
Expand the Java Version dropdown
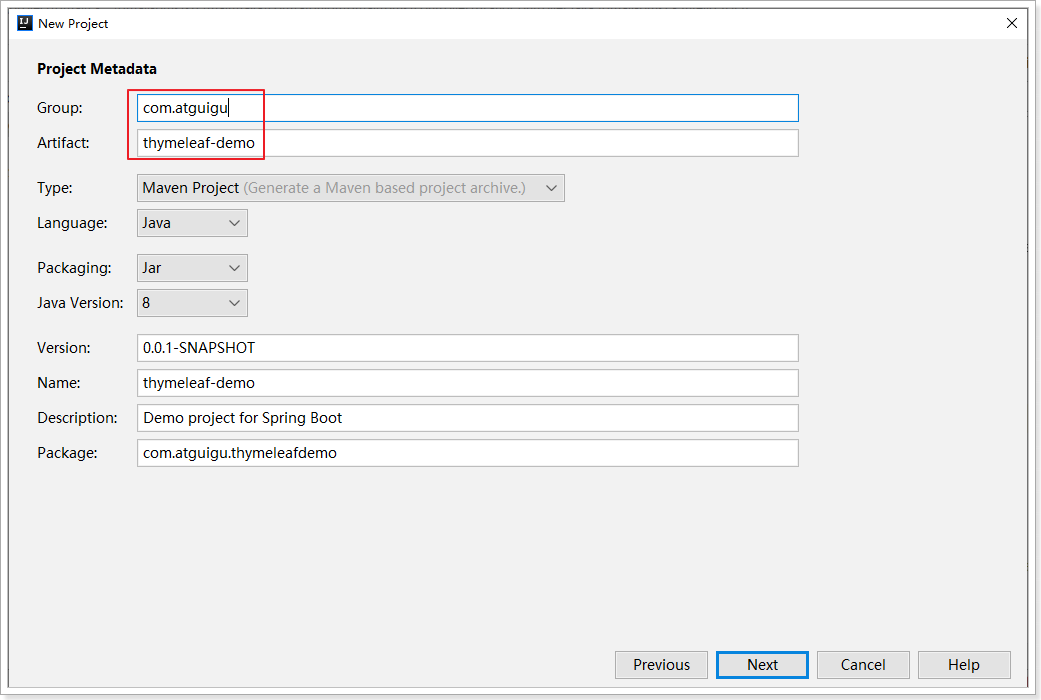tap(192, 303)
